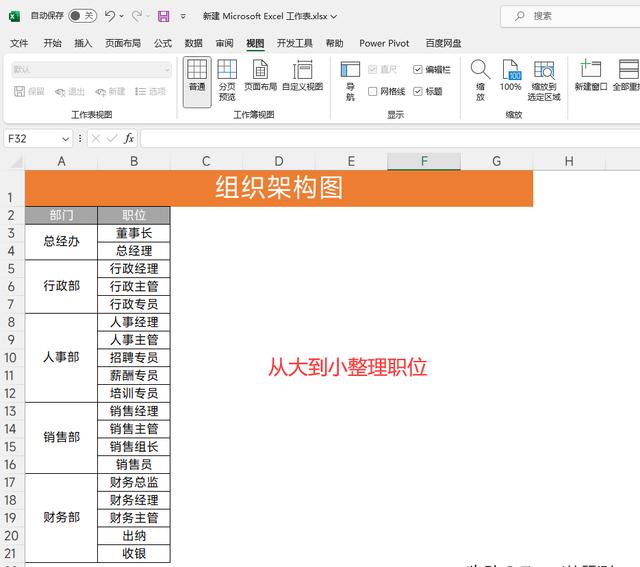This screenshot has width=640, height=567.
Task: Click the insert function fx icon
Action: (129, 139)
